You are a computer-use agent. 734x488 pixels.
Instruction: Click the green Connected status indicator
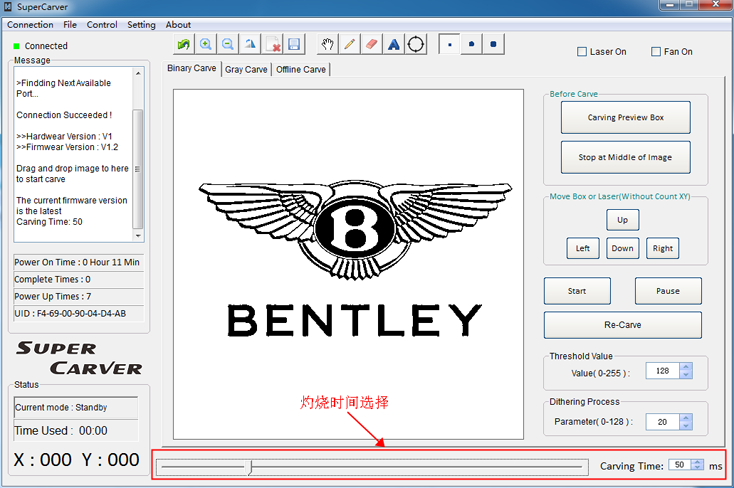(16, 46)
